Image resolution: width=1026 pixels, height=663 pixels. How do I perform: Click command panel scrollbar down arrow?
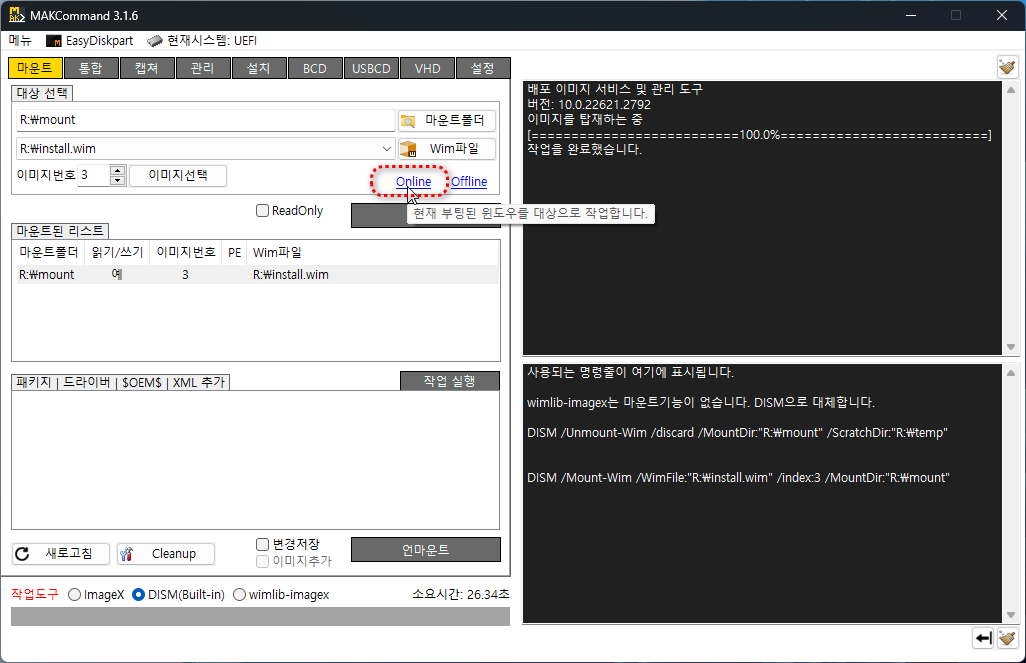1011,615
